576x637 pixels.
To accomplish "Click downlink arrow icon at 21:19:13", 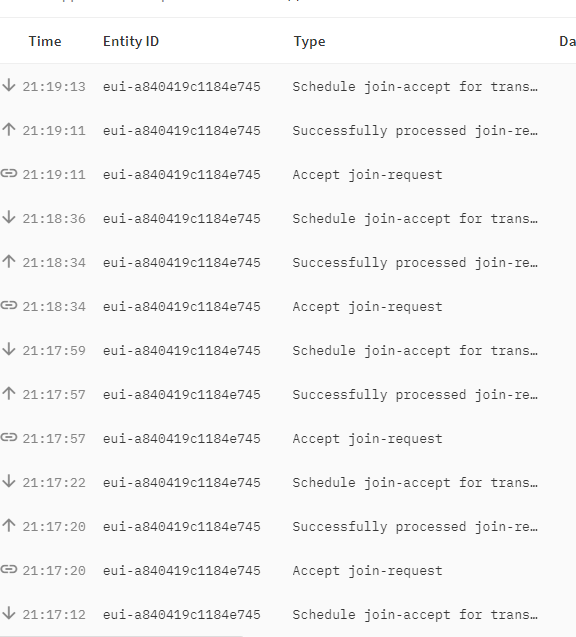I will point(9,85).
